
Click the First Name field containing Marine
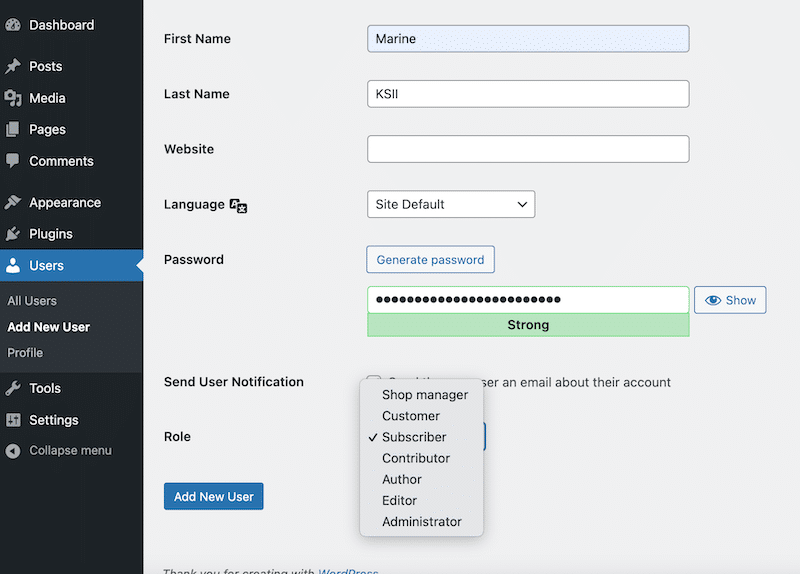(x=528, y=39)
